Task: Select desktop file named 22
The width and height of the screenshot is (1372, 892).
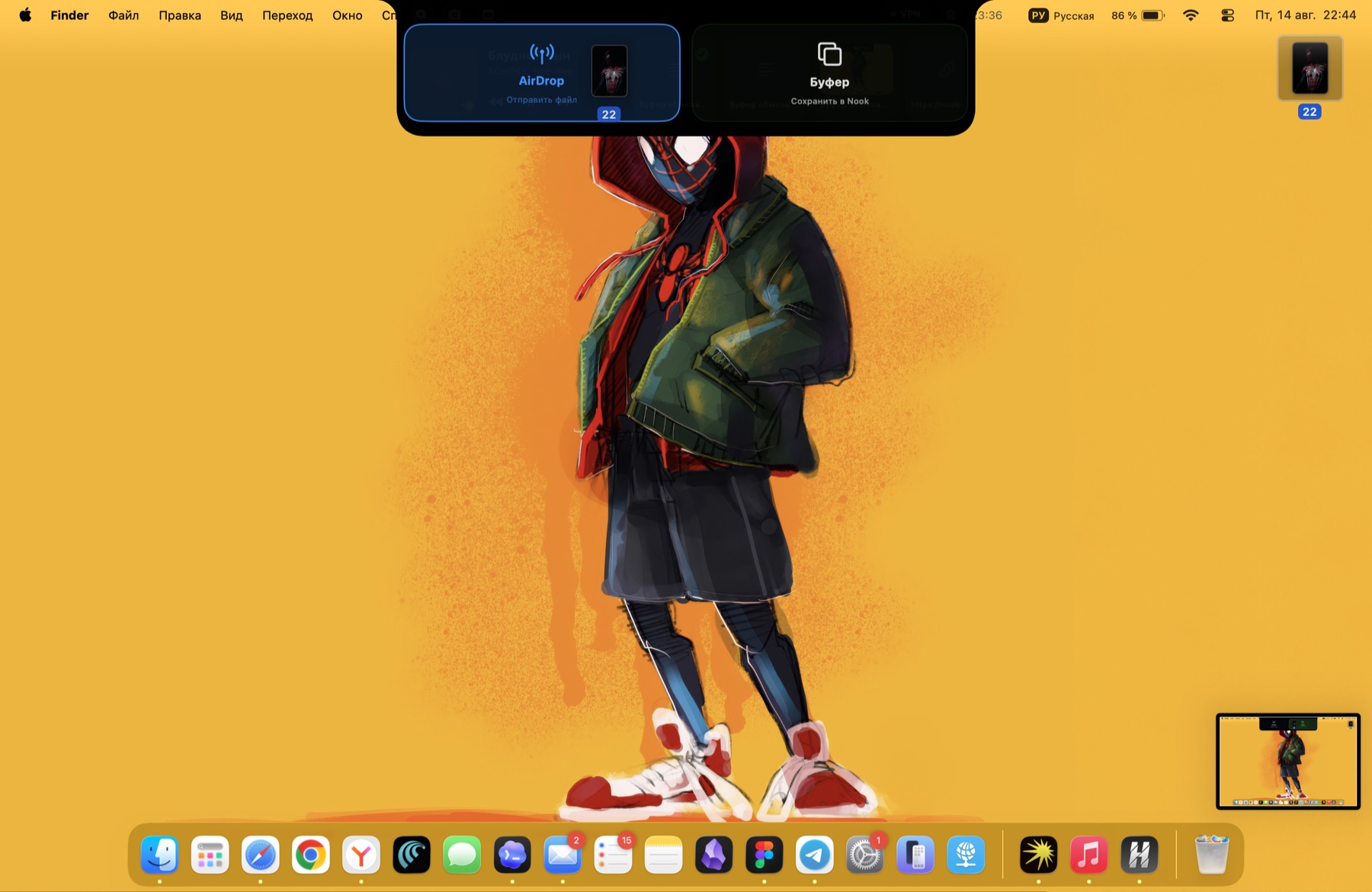Action: click(x=1309, y=77)
